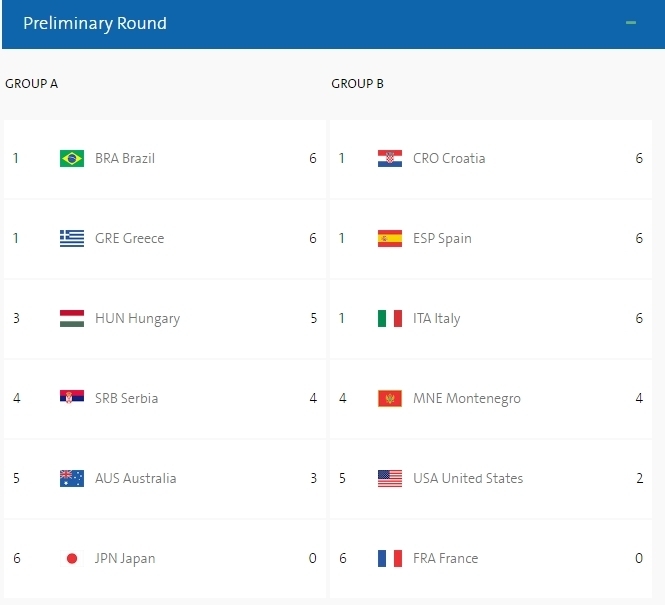Click the Spain flag icon
The height and width of the screenshot is (605, 665).
(390, 238)
